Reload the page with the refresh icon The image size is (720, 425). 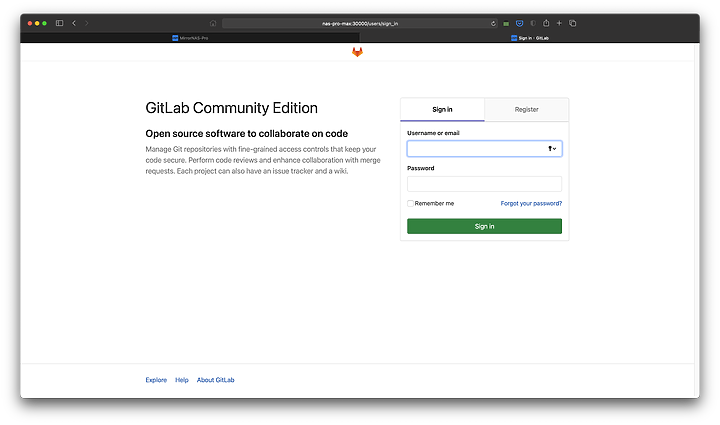[493, 23]
